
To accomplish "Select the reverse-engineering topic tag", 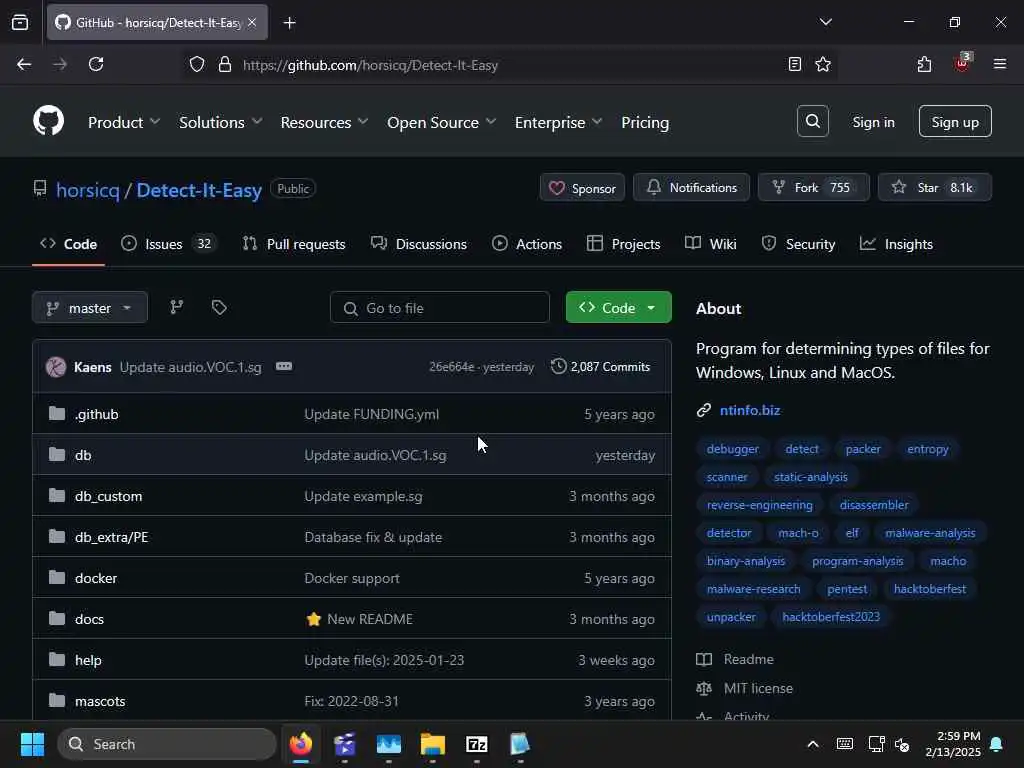I will tap(760, 505).
